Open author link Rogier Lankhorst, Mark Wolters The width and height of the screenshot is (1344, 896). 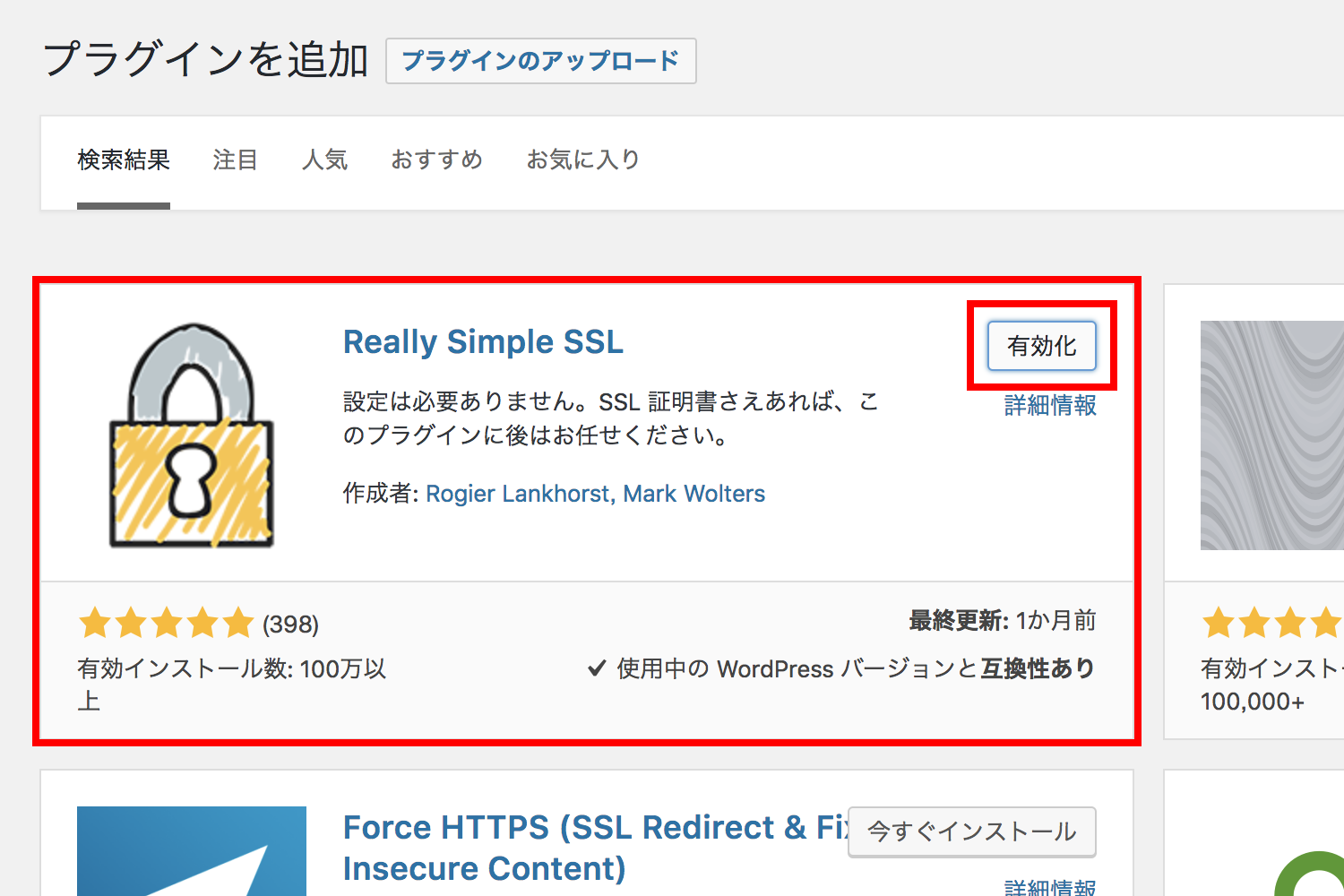[595, 494]
